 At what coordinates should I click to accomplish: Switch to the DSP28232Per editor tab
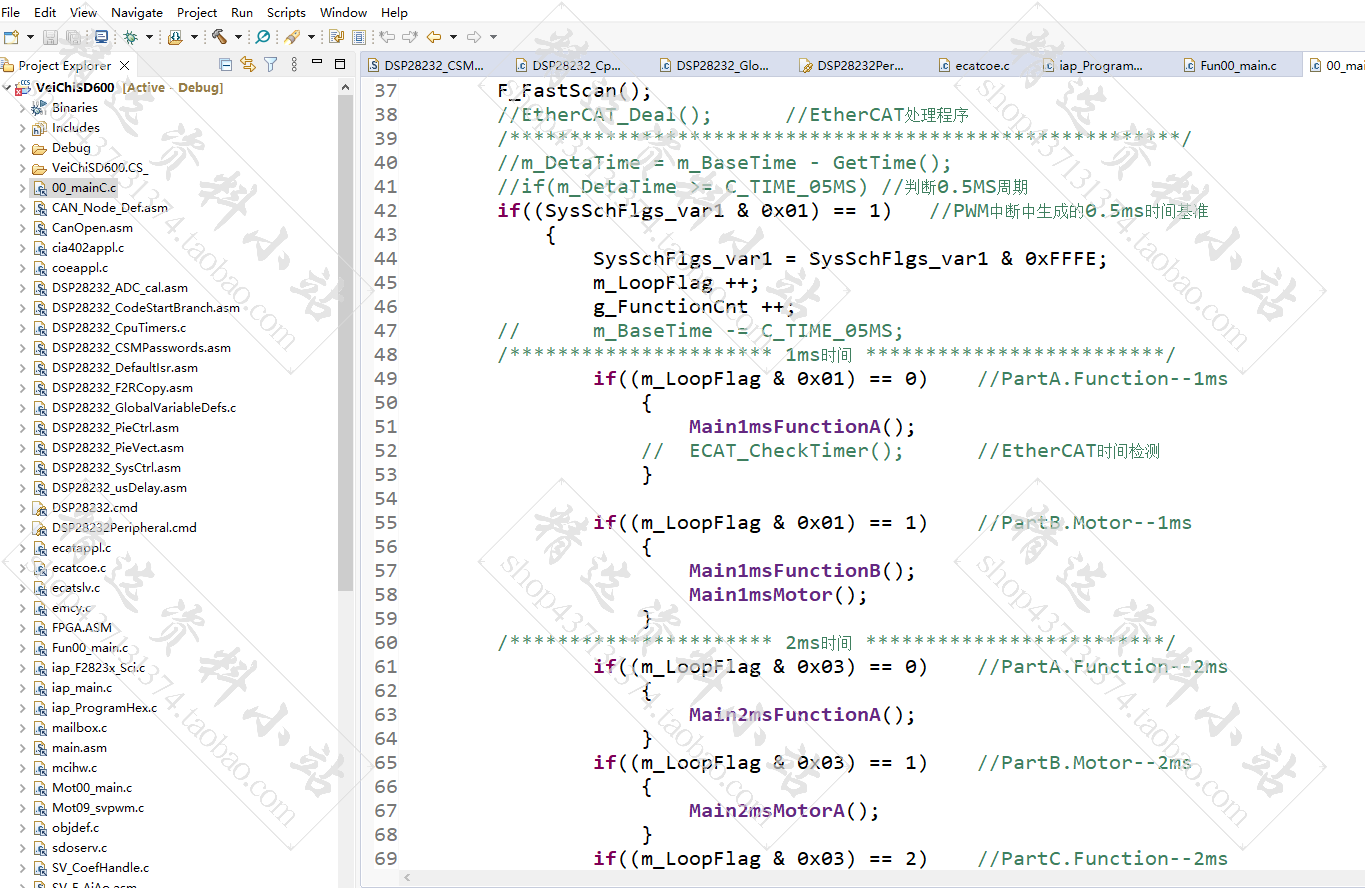[x=852, y=65]
